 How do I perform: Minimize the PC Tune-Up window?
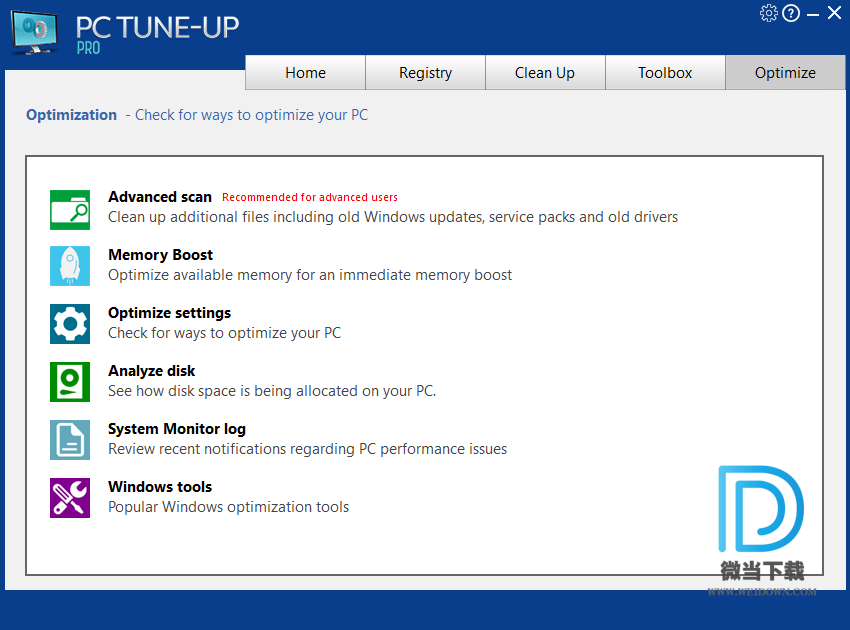[x=813, y=15]
